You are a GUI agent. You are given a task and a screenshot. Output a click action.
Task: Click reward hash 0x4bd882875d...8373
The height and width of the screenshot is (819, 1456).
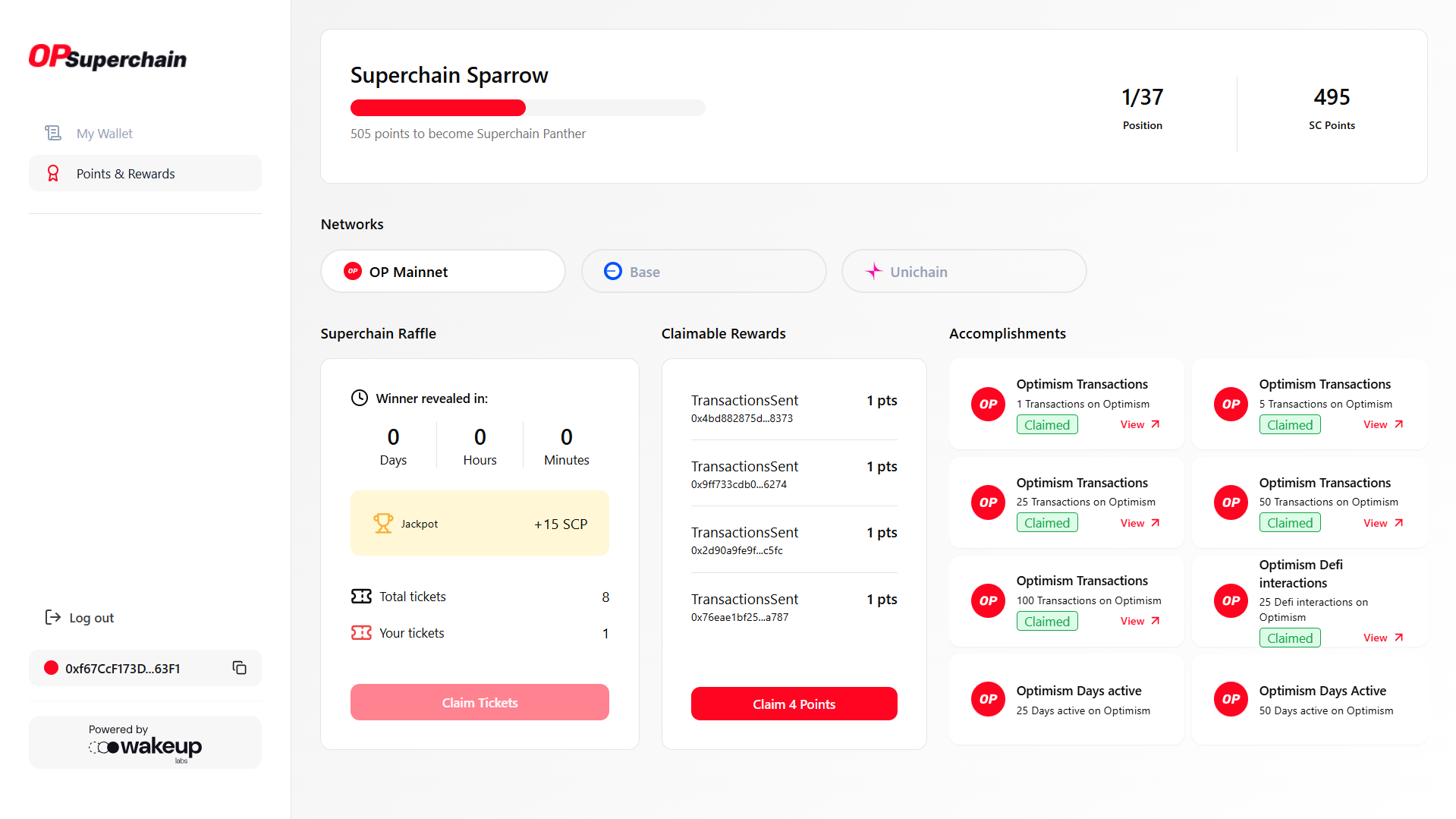742,418
